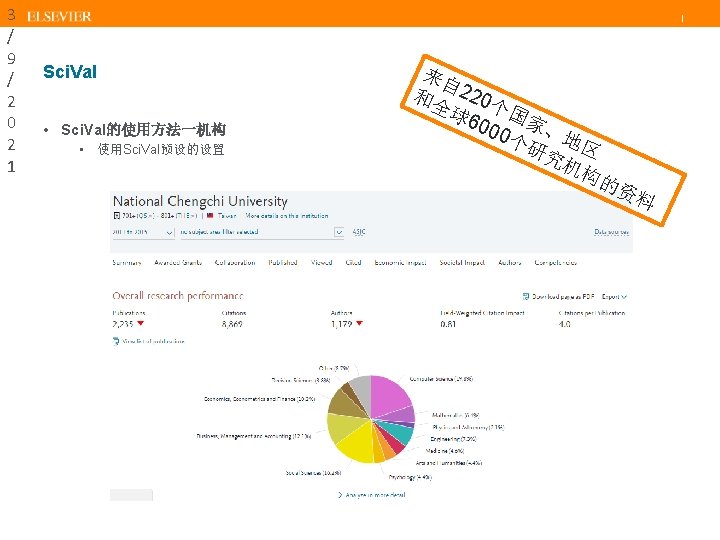This screenshot has width=720, height=540.
Task: Click View list of publications link
Action: click(153, 341)
